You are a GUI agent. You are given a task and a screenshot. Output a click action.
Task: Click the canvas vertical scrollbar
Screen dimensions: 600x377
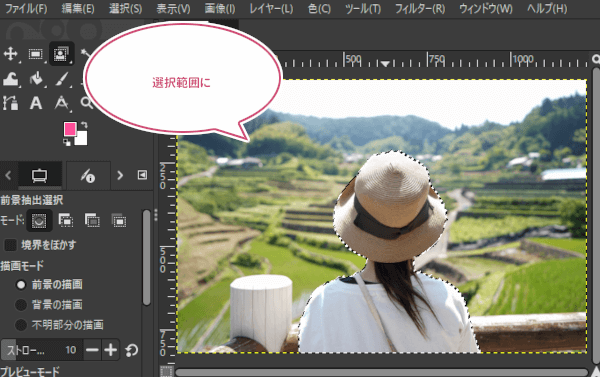point(596,216)
